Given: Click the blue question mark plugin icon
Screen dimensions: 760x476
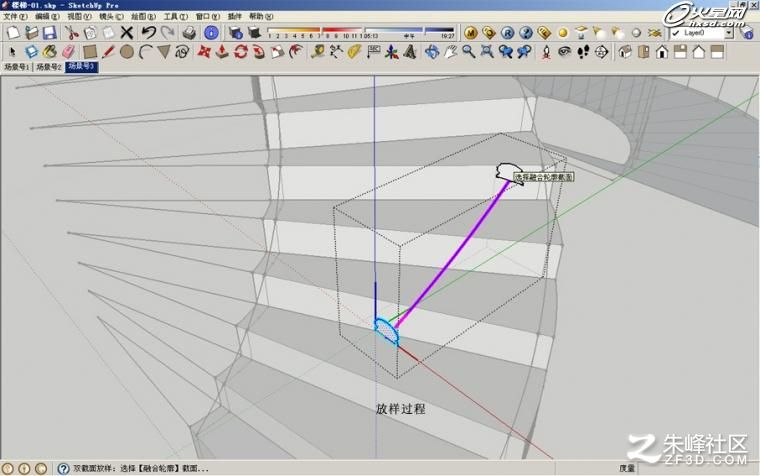Looking at the screenshot, I should (526, 33).
